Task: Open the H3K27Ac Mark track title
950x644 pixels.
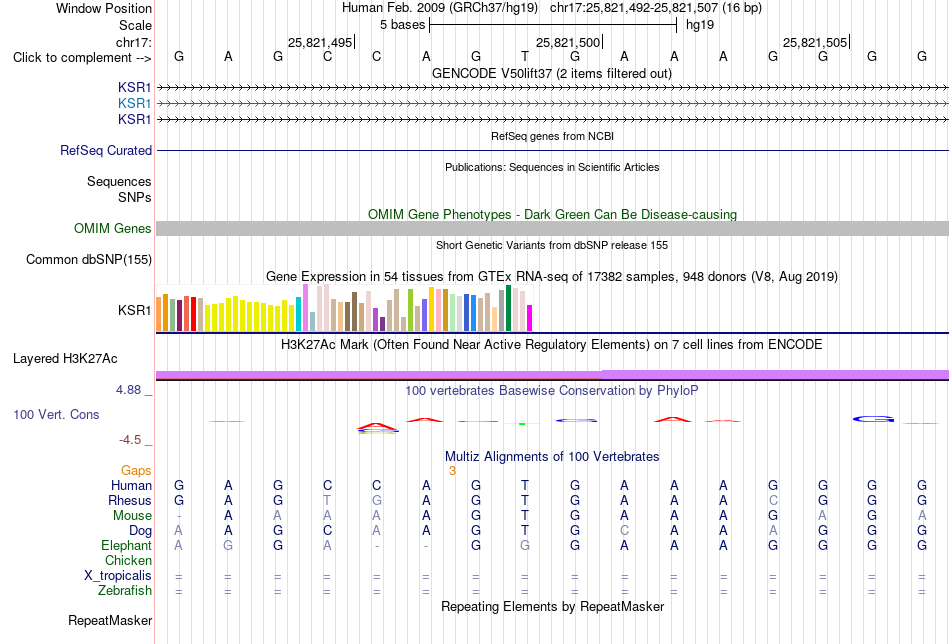Action: (552, 345)
